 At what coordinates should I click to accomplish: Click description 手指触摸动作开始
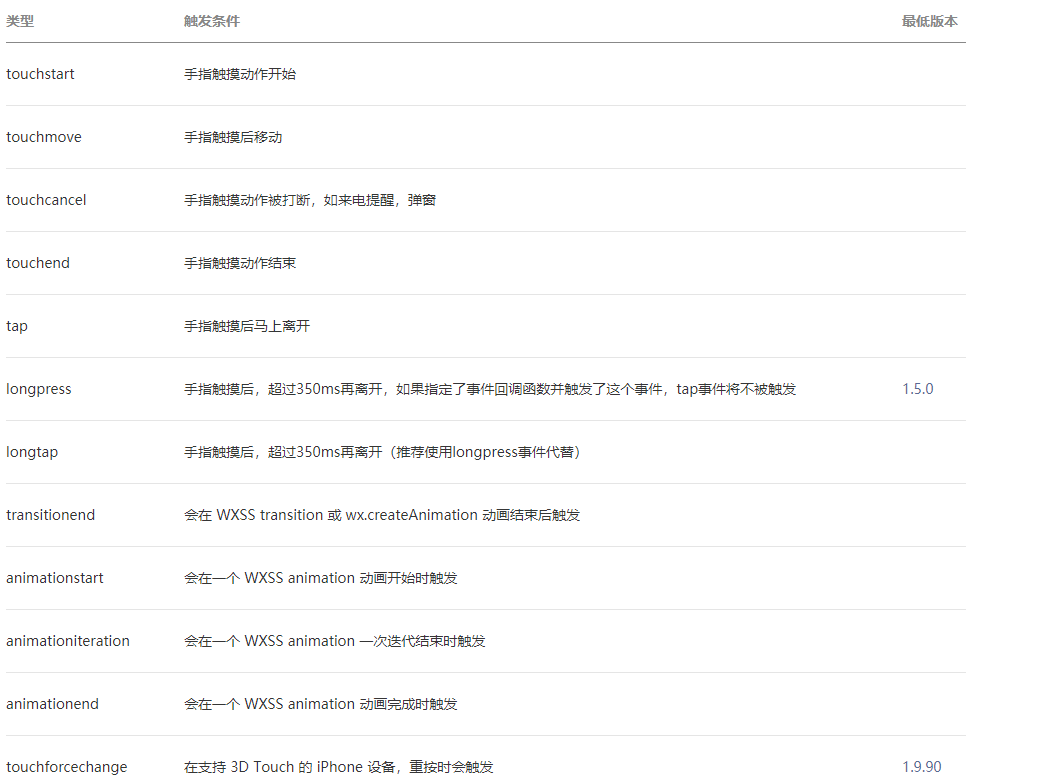point(240,74)
